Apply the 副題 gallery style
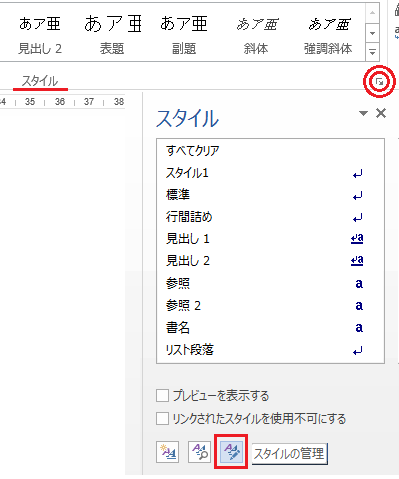399x479 pixels. (184, 35)
